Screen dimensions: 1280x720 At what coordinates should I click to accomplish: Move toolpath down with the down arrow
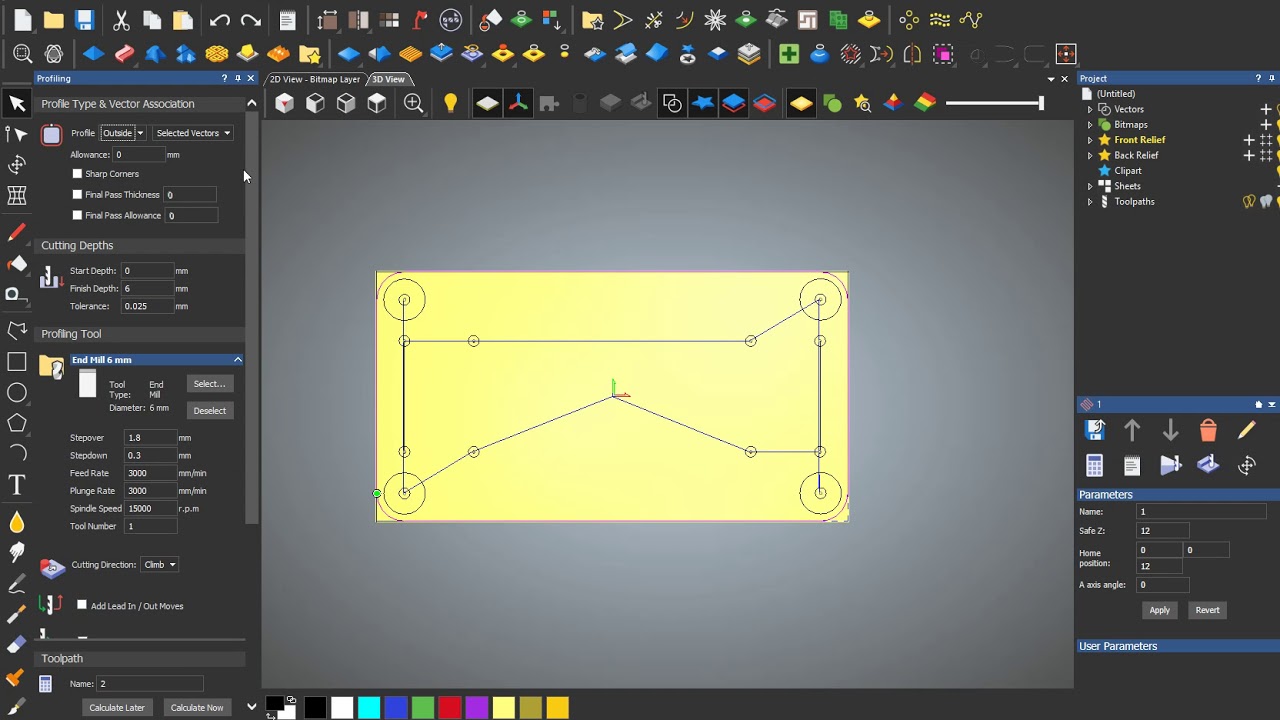coord(1170,430)
